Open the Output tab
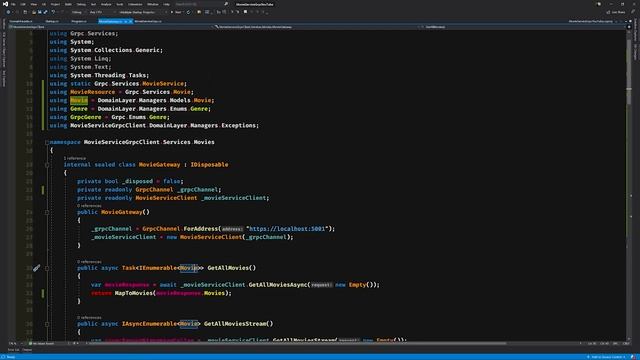Viewport: 640px width, 360px height. (x=27, y=350)
